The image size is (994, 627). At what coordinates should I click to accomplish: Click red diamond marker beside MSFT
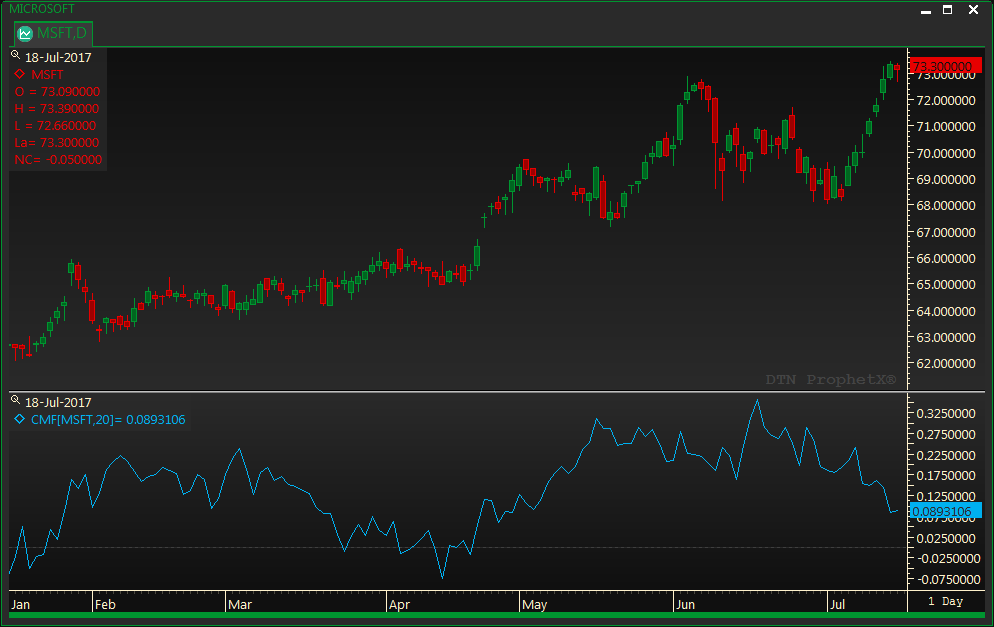click(x=19, y=74)
